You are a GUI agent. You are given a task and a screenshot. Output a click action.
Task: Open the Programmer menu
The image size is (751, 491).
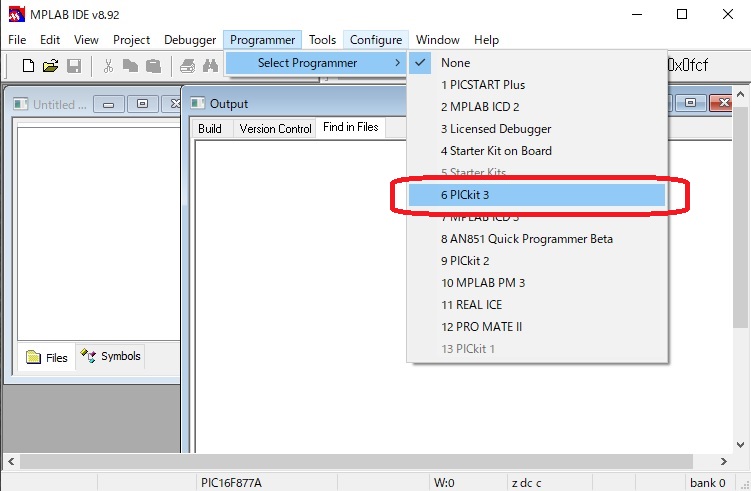[262, 40]
